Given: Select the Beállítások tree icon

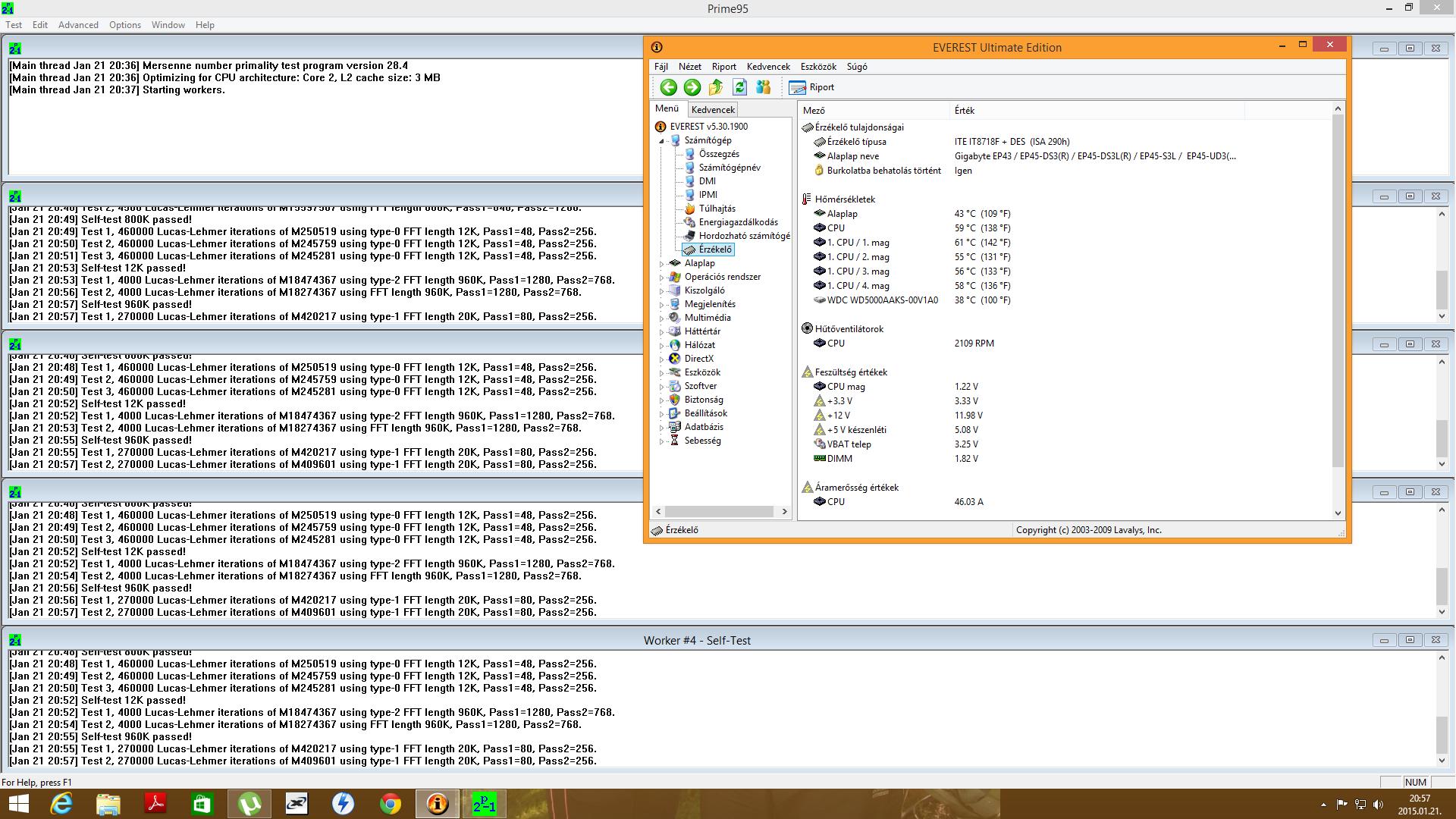Looking at the screenshot, I should [x=674, y=413].
